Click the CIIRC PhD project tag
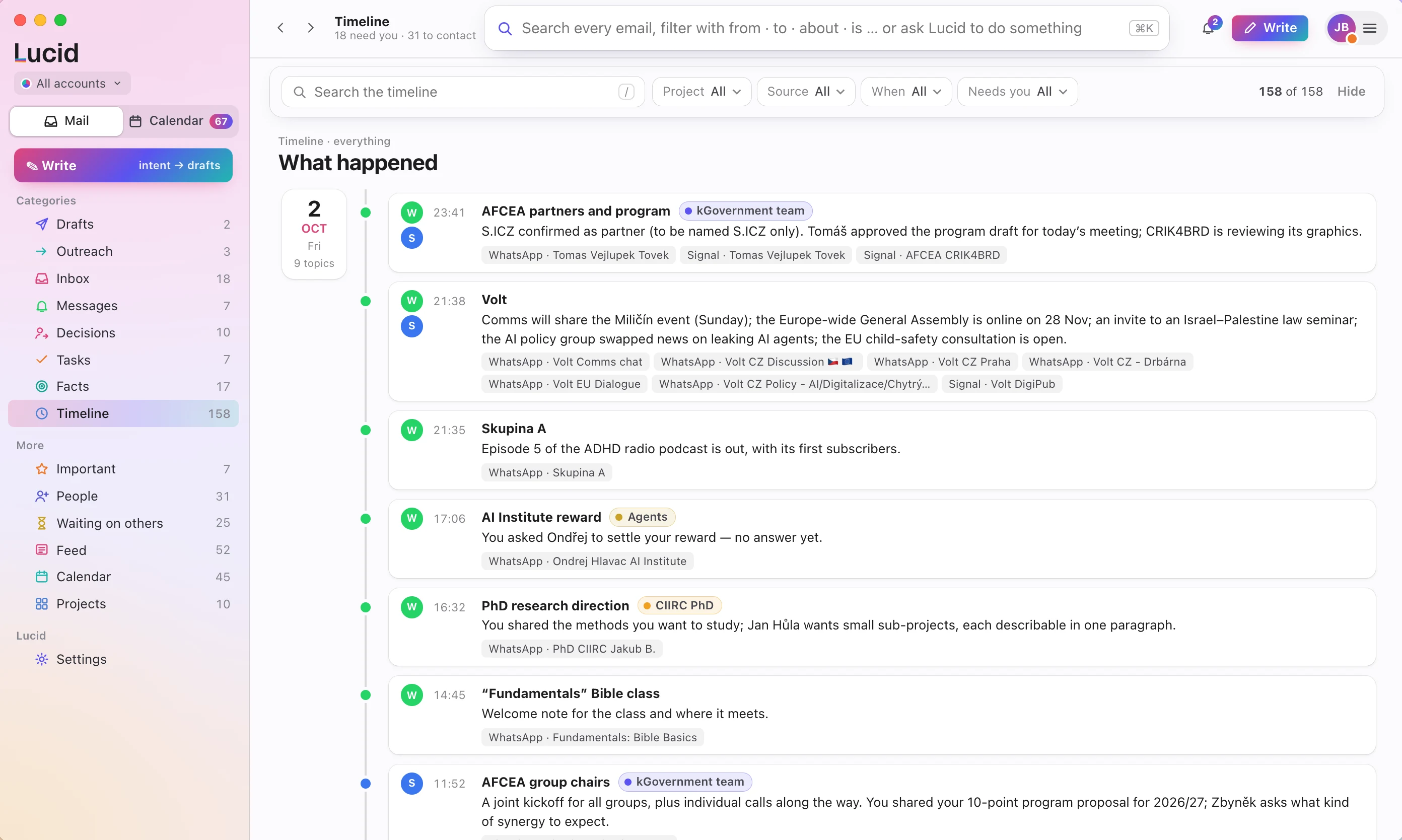Viewport: 1402px width, 840px height. tap(679, 606)
